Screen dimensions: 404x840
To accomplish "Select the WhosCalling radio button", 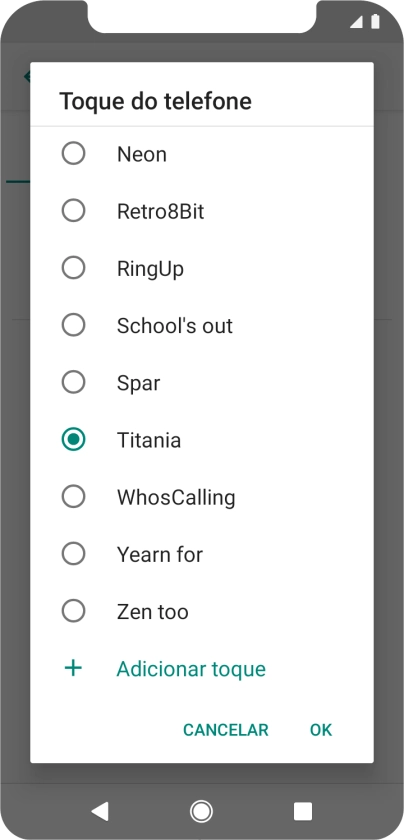I will click(73, 497).
